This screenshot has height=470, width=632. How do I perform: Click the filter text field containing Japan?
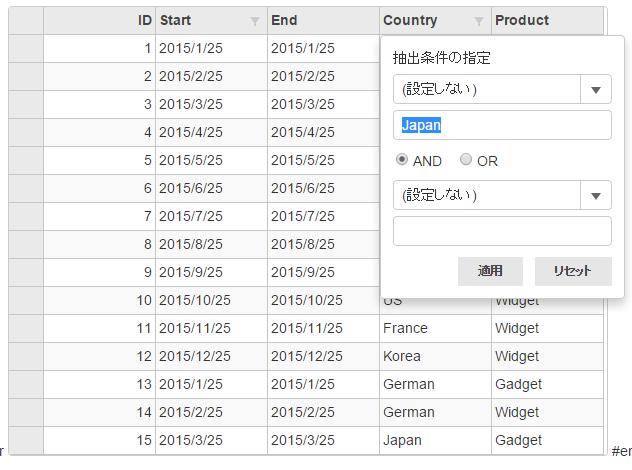coord(501,125)
